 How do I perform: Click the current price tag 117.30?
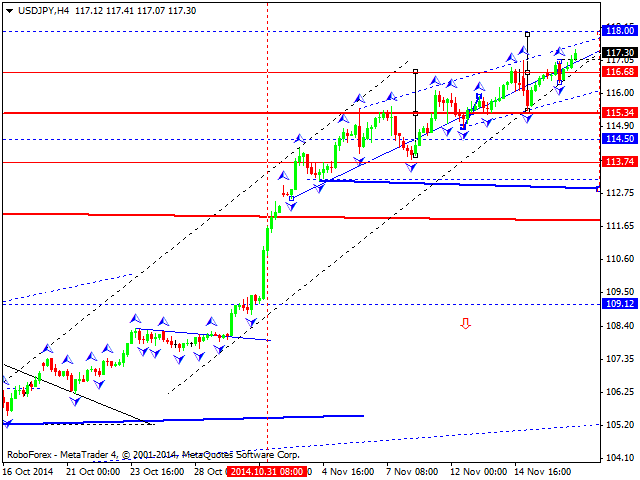(x=620, y=52)
